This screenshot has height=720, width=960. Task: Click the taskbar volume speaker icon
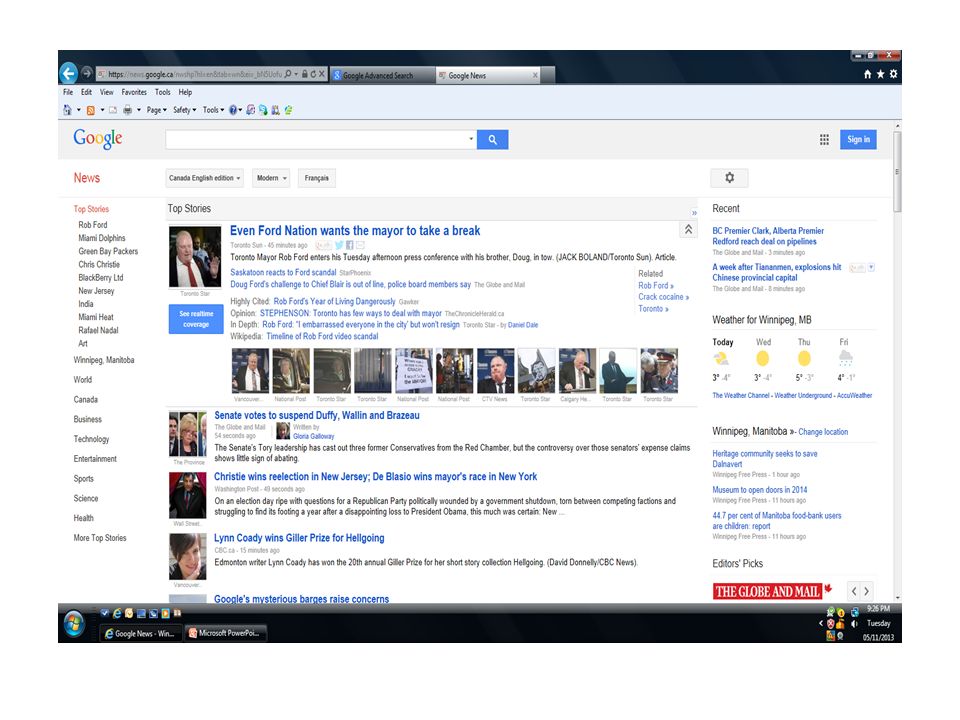[854, 624]
